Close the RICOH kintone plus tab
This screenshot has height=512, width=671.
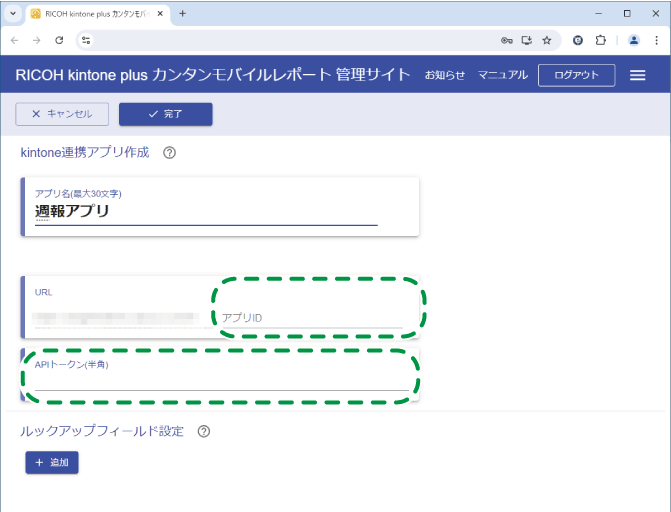160,13
